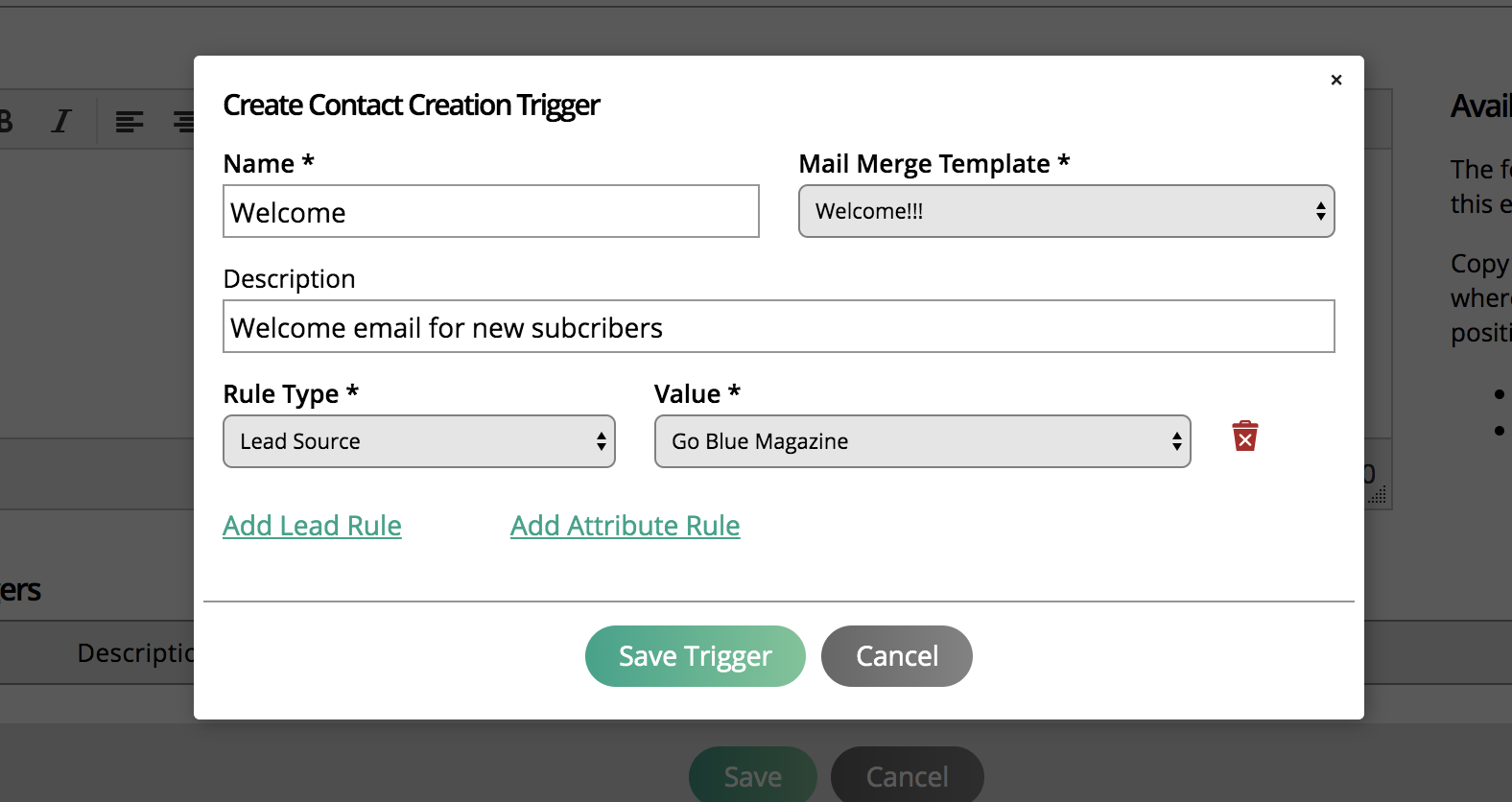The width and height of the screenshot is (1512, 802).
Task: Expand the Rule Type dropdown showing Lead Source
Action: point(418,441)
